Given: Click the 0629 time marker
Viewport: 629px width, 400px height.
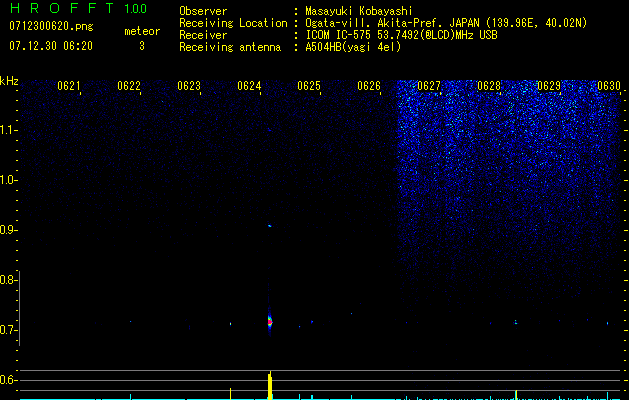Looking at the screenshot, I should [x=549, y=86].
